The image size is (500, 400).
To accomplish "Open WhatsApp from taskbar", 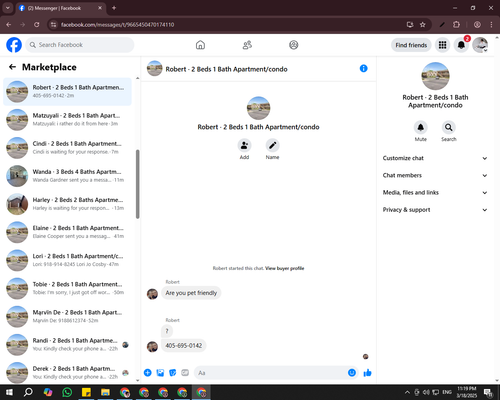I will (67, 392).
